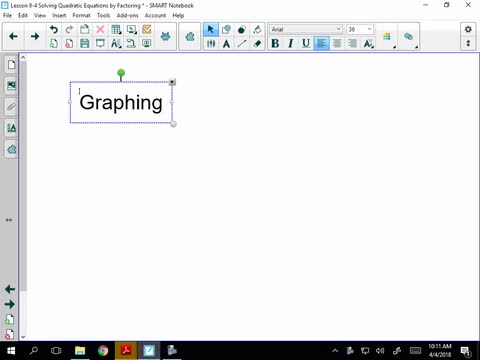Click the Save file icon

click(85, 43)
